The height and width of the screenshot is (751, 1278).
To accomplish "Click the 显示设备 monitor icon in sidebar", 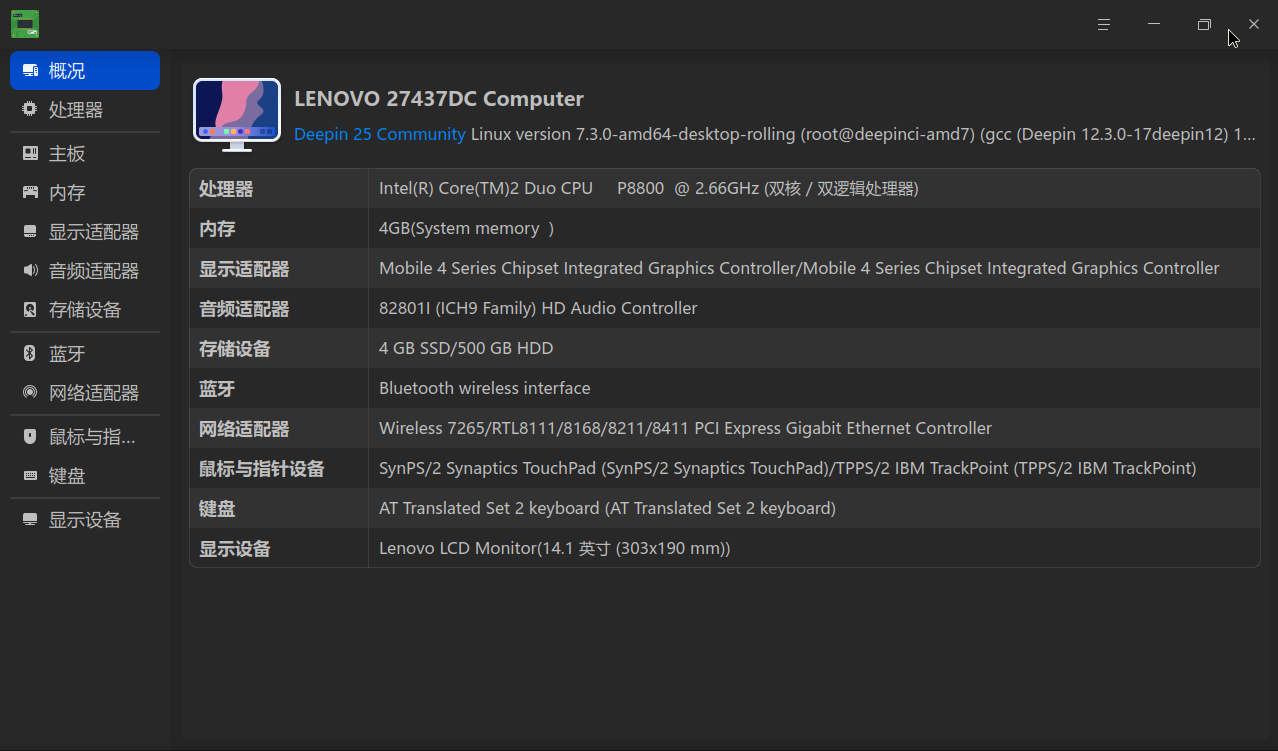I will [30, 520].
